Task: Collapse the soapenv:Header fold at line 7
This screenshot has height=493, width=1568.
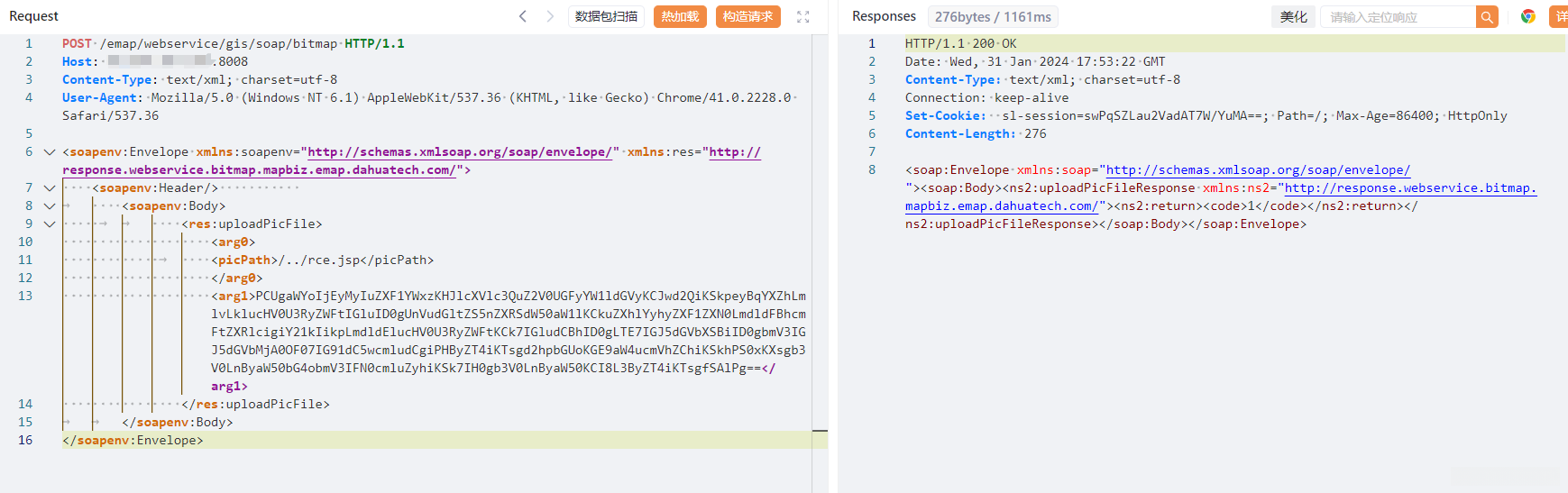Action: (x=50, y=187)
